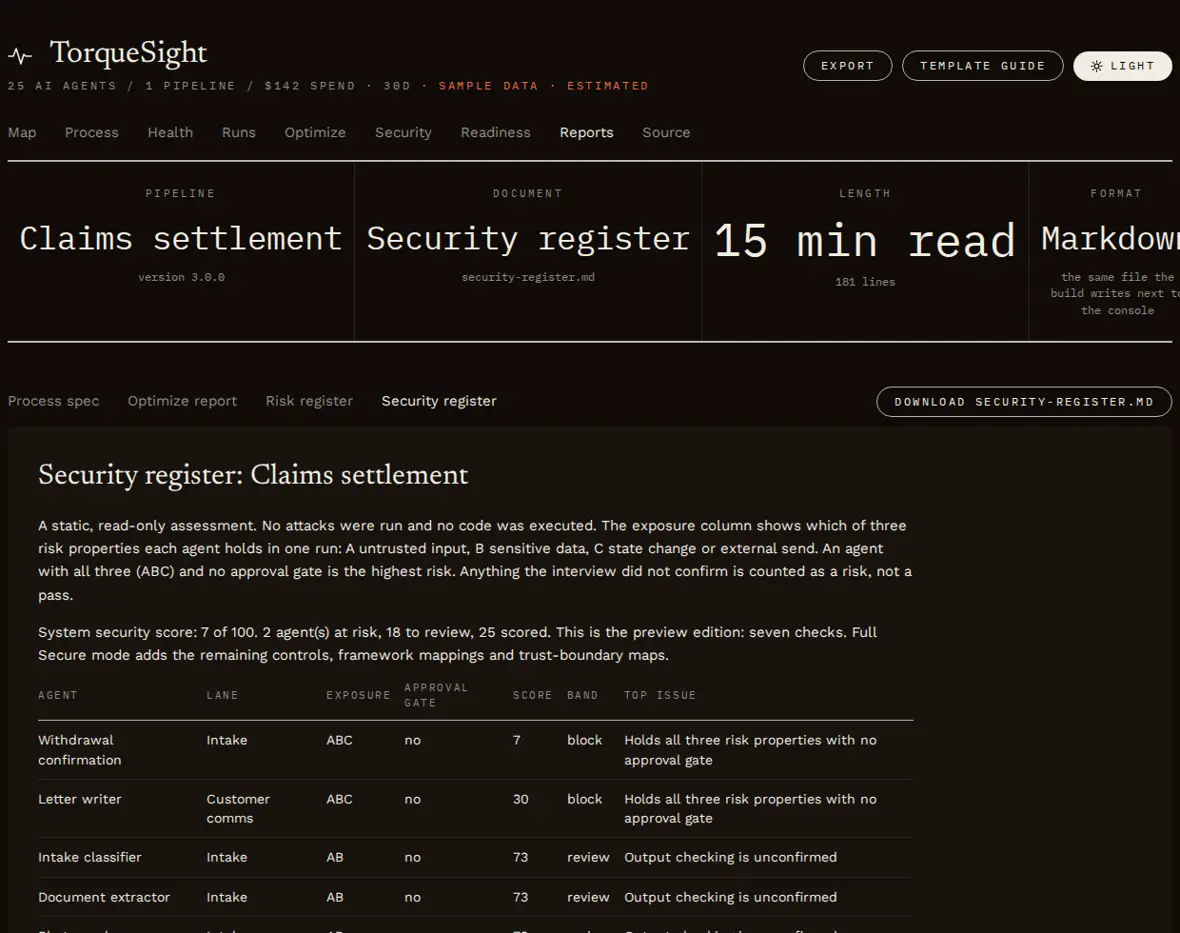
Task: Click score 73 in Document extractor row
Action: (x=521, y=897)
